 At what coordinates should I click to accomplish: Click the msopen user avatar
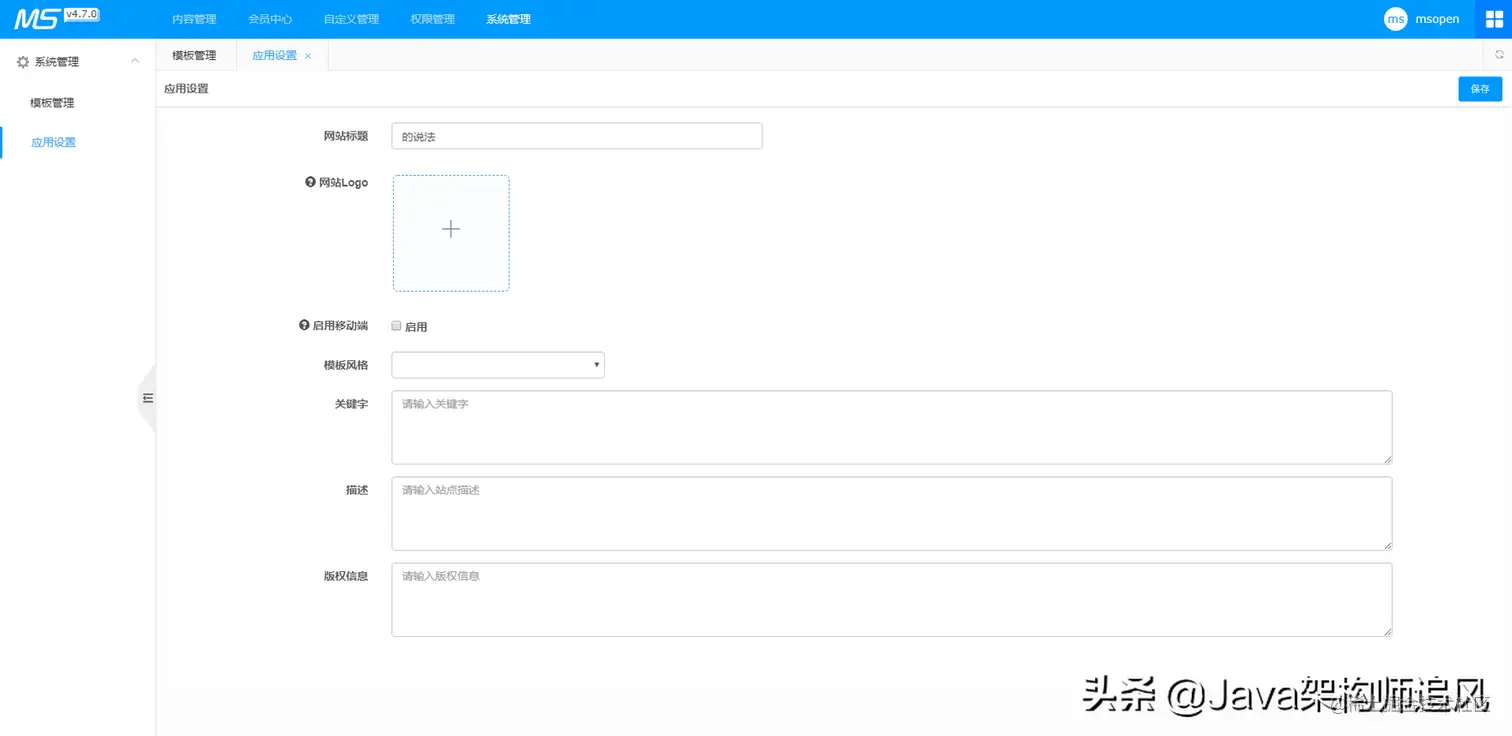1395,18
